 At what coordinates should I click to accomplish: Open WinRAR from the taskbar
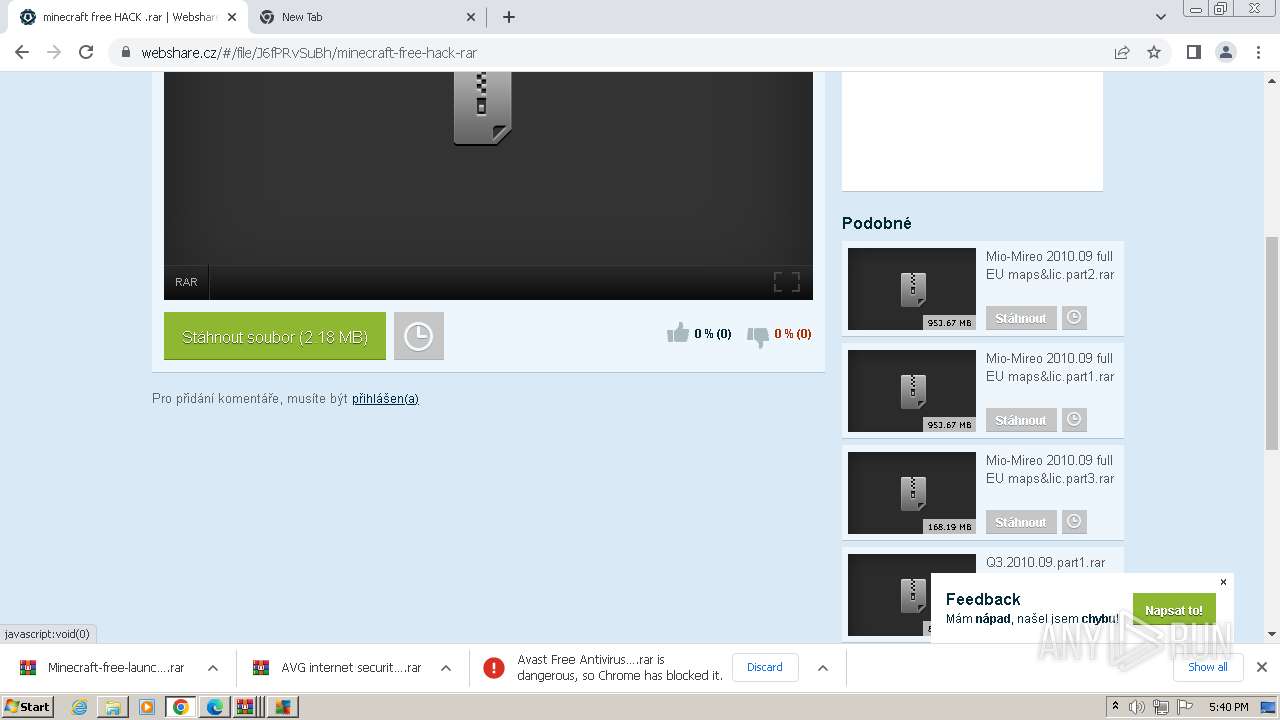245,707
